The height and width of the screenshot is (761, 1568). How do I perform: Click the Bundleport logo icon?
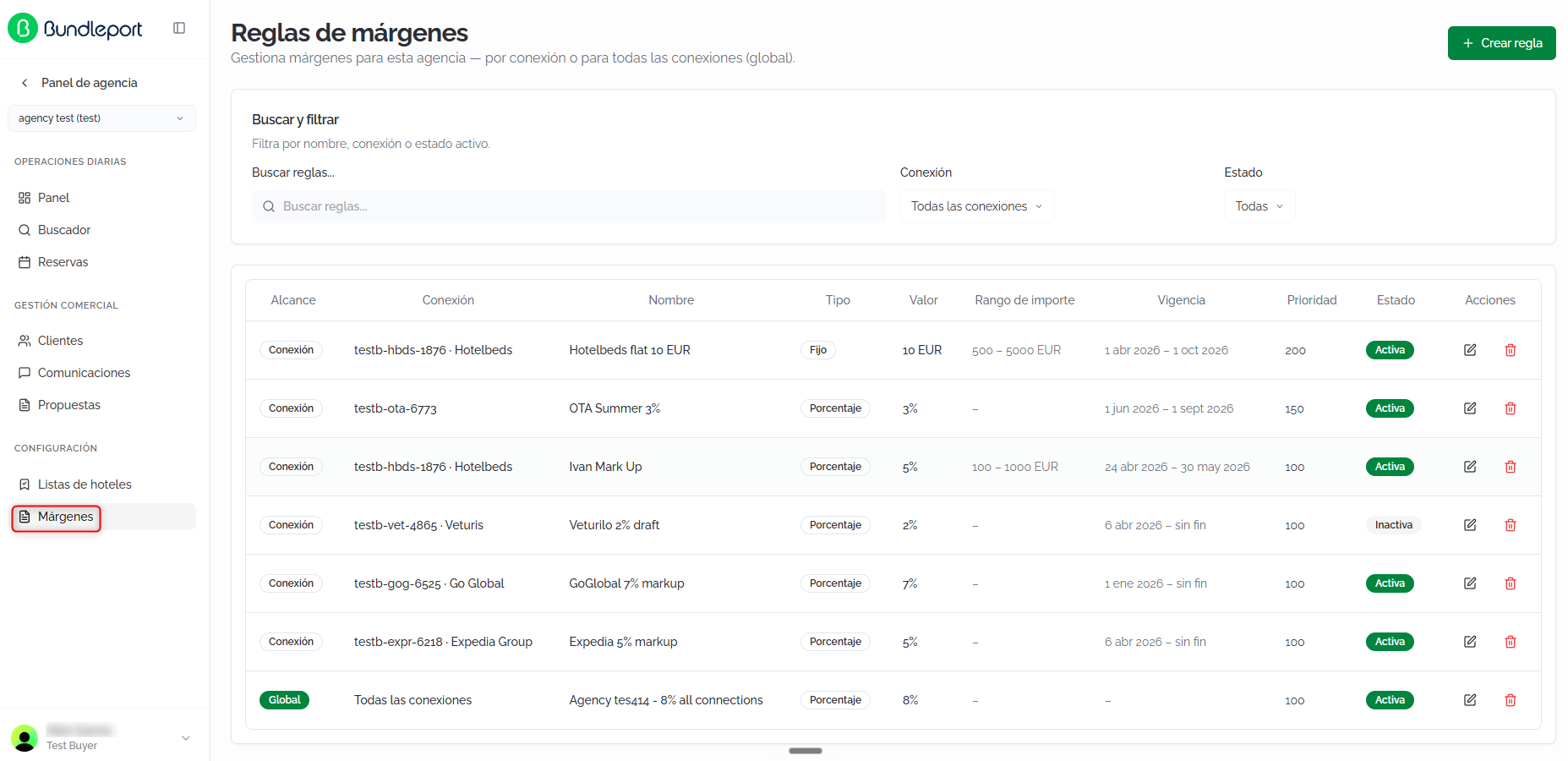pyautogui.click(x=23, y=29)
